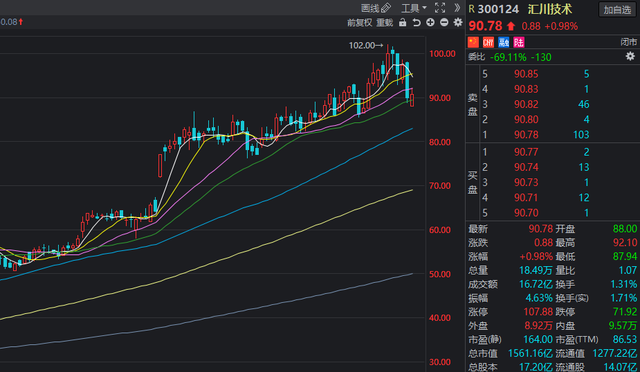Screen dimensions: 640x372
Task: Click 振幅 value 4.63%
Action: [539, 298]
